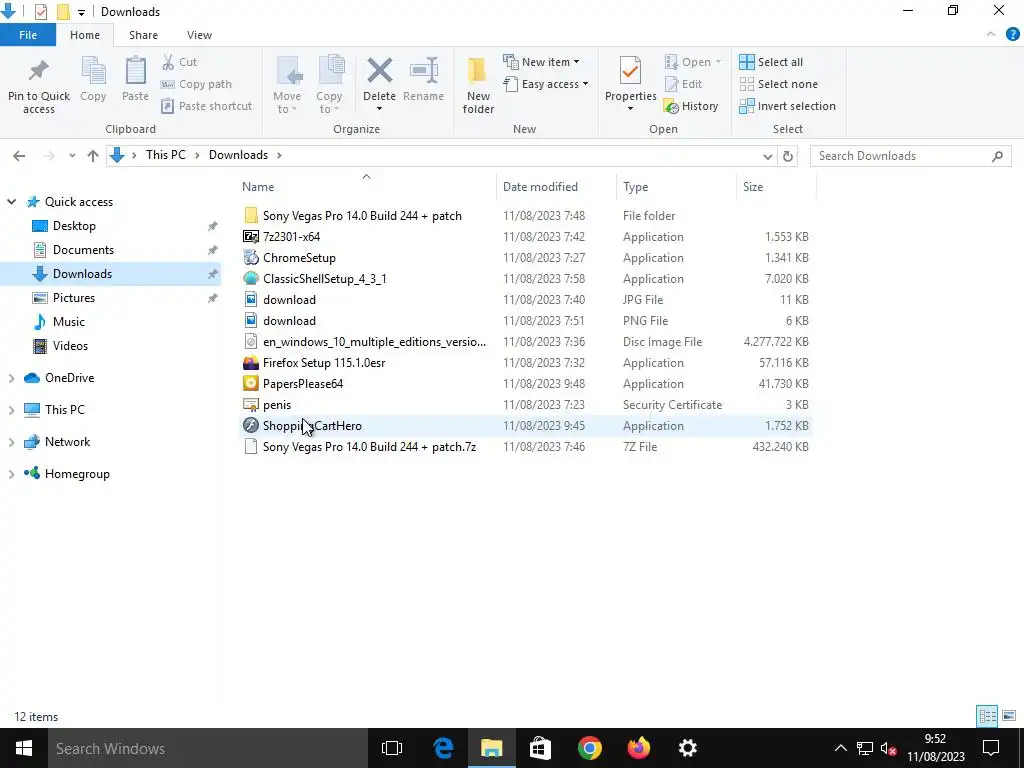Image resolution: width=1024 pixels, height=768 pixels.
Task: Minimize the ribbon with chevron
Action: [x=991, y=35]
